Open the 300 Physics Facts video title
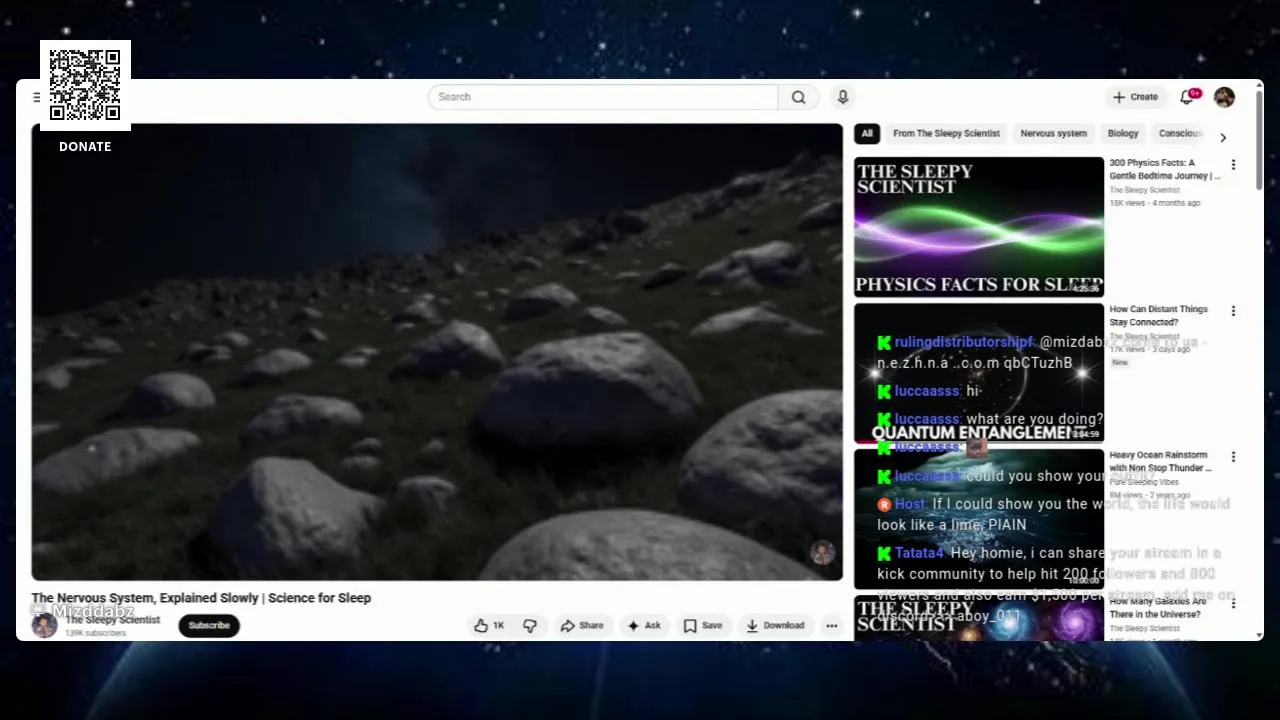The image size is (1280, 720). tap(1165, 169)
